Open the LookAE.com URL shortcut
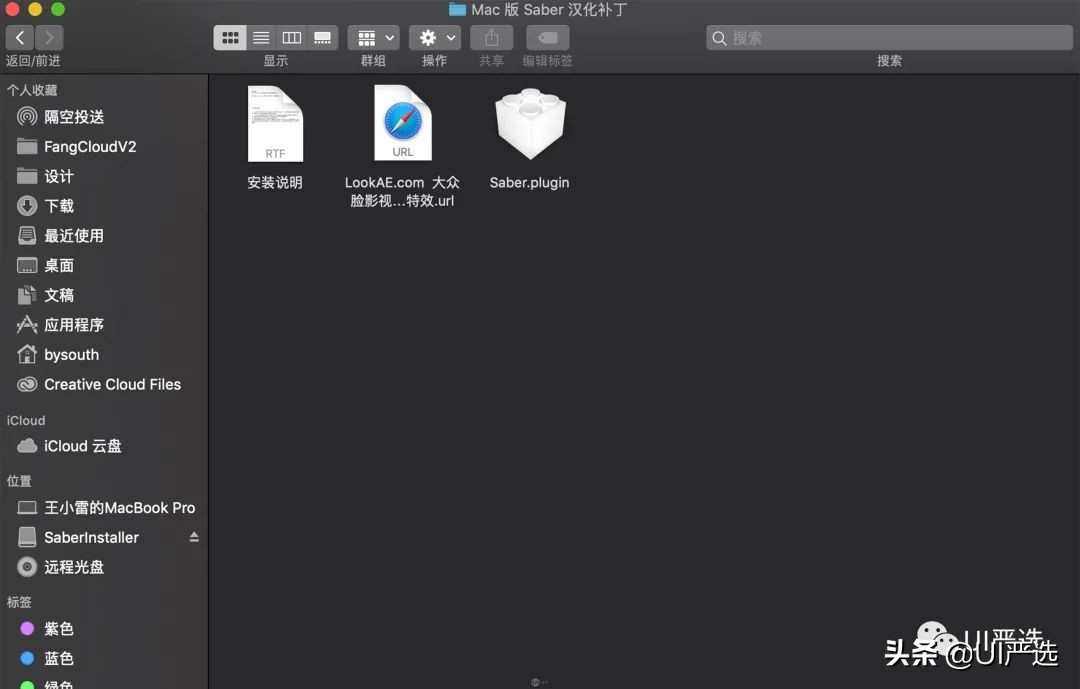 402,122
